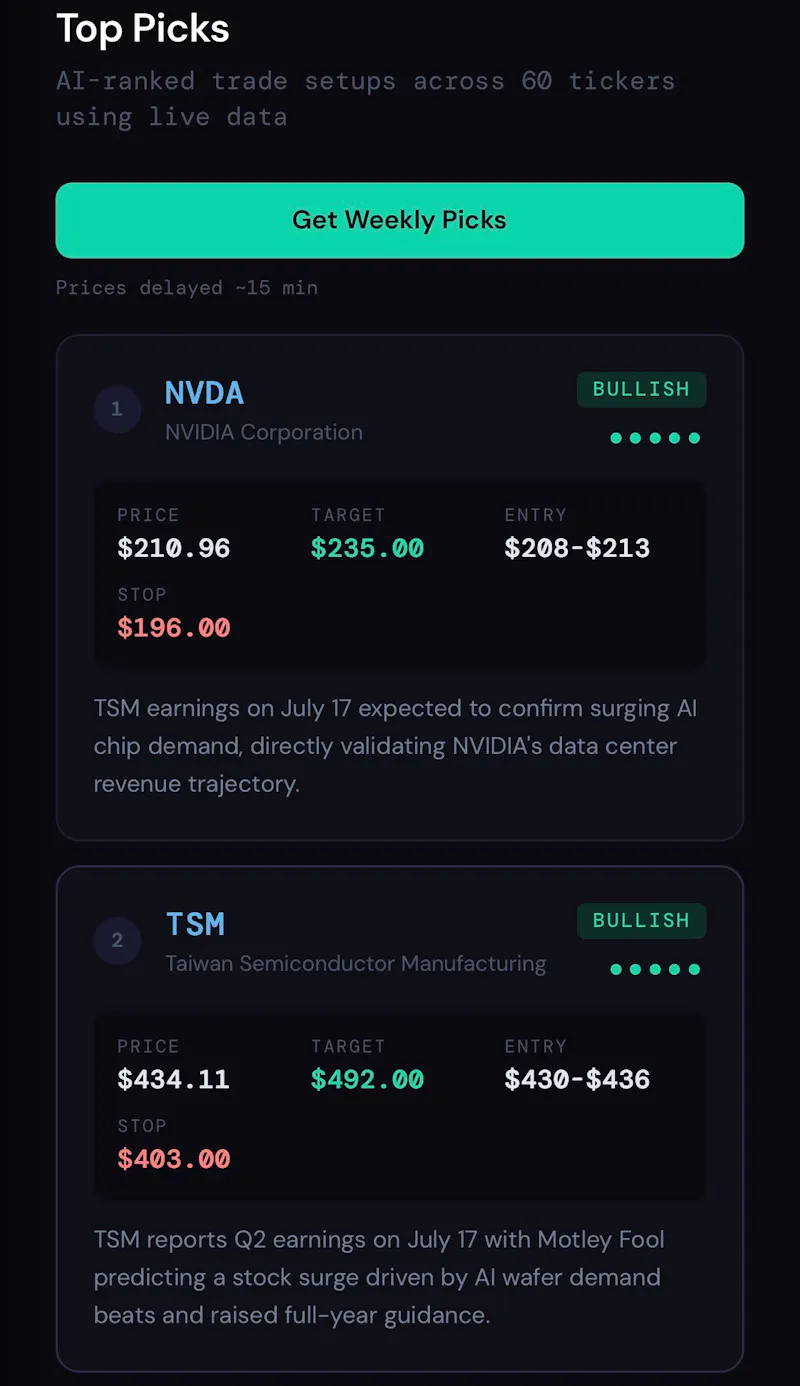Select TSM stop price $403.00
This screenshot has width=800, height=1386.
(174, 1159)
